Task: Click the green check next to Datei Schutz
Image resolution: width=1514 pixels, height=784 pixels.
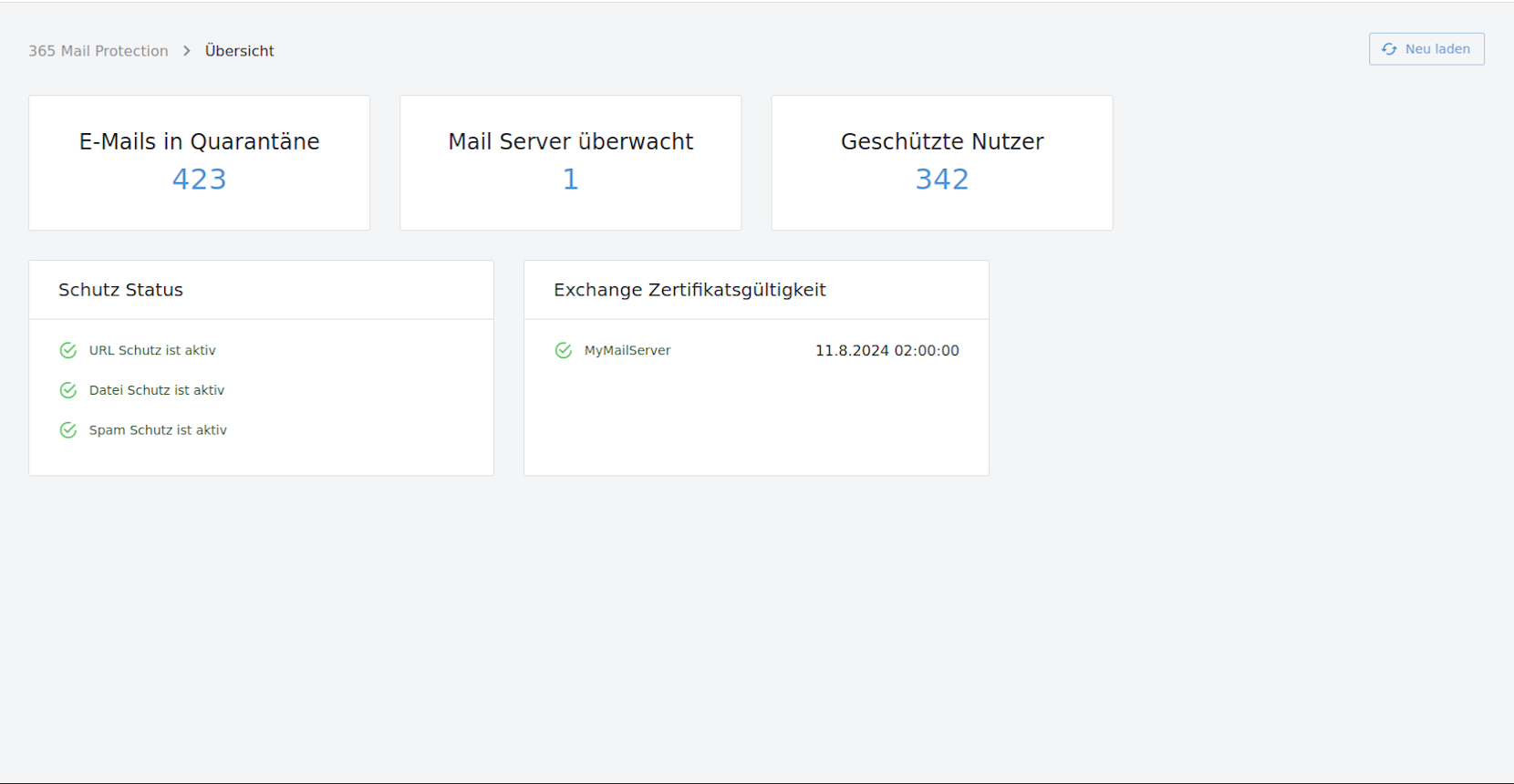Action: [x=68, y=390]
